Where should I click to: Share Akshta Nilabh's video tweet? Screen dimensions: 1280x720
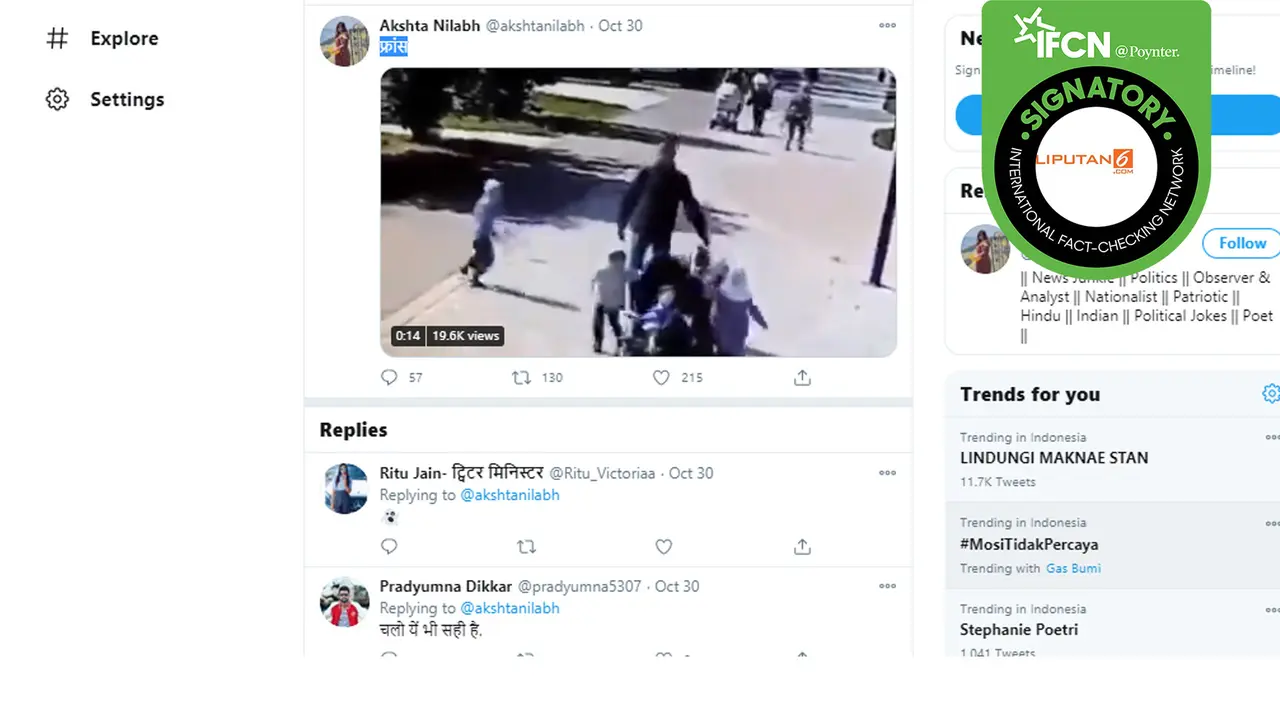click(802, 377)
